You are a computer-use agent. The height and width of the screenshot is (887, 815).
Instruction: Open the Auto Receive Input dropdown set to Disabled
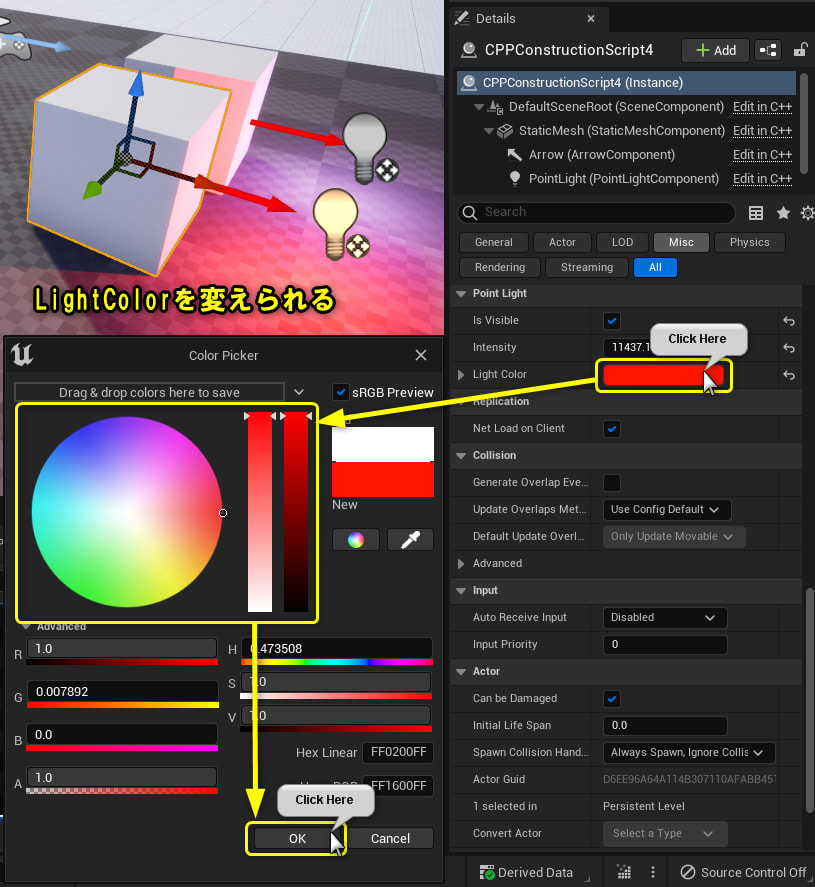[664, 617]
